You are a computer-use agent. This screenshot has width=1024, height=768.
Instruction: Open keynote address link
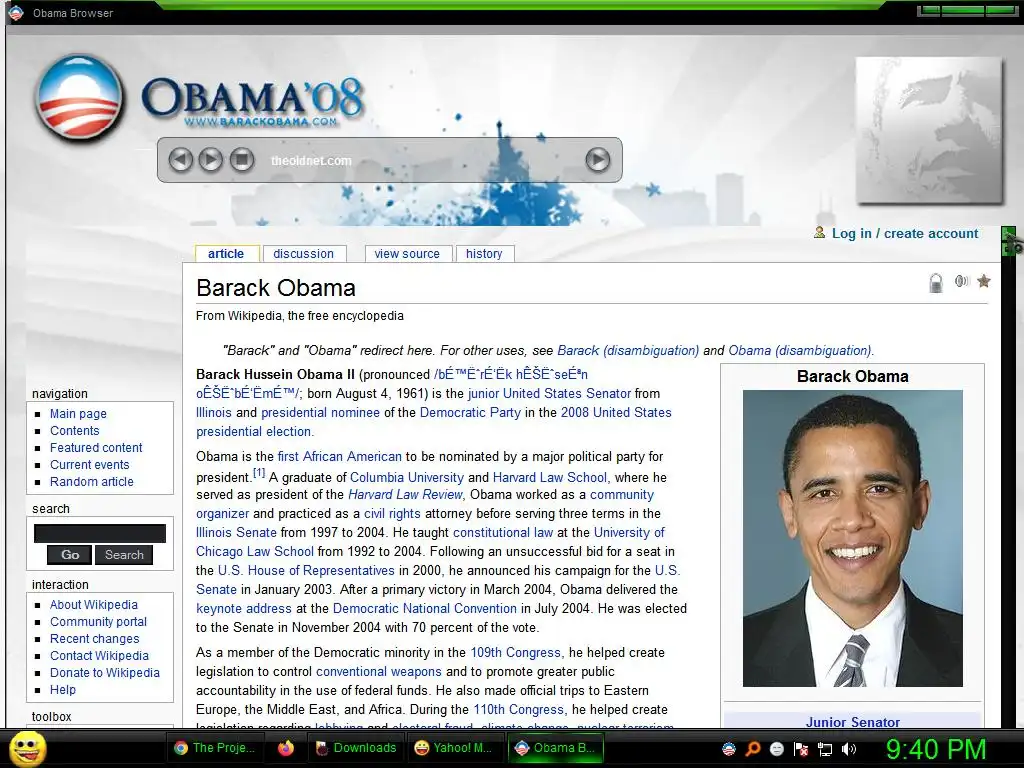tap(244, 609)
